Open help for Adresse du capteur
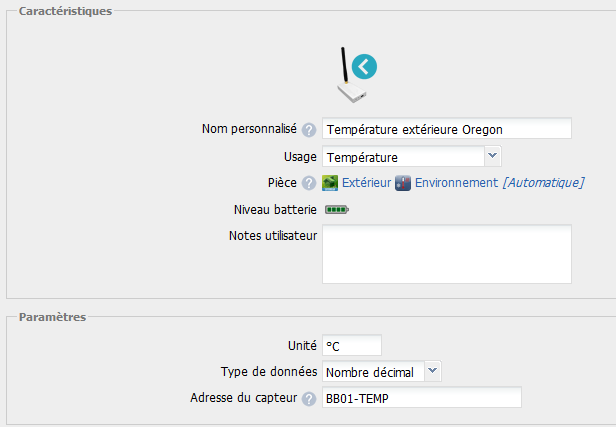This screenshot has height=427, width=616. point(309,399)
